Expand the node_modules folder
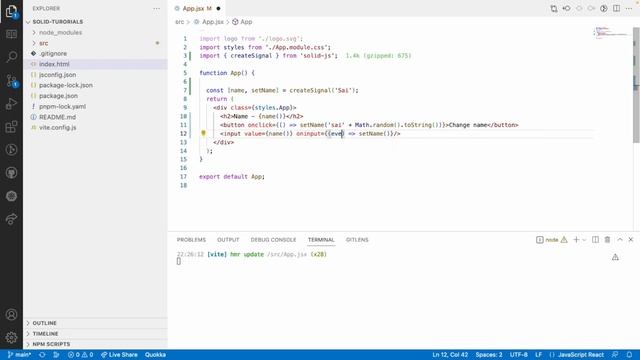Viewport: 640px width, 360px height. click(x=60, y=32)
